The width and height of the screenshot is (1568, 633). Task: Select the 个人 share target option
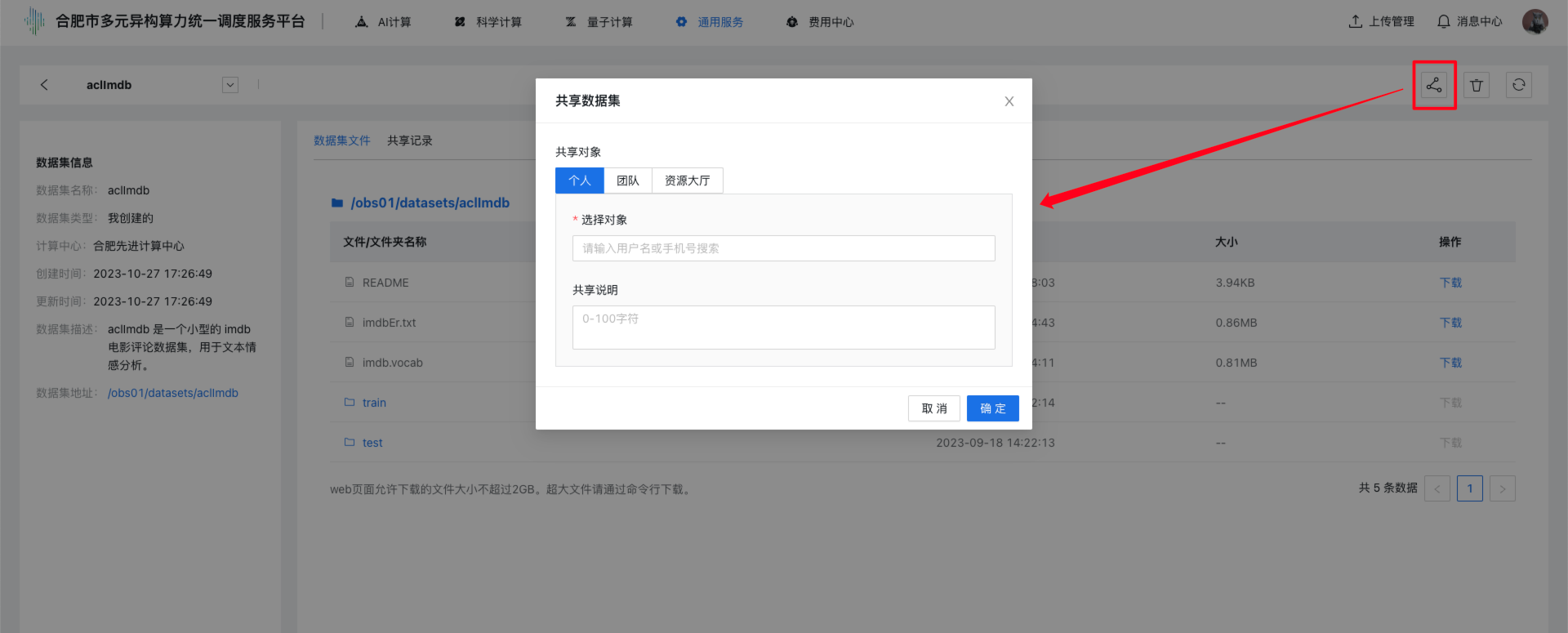tap(579, 181)
